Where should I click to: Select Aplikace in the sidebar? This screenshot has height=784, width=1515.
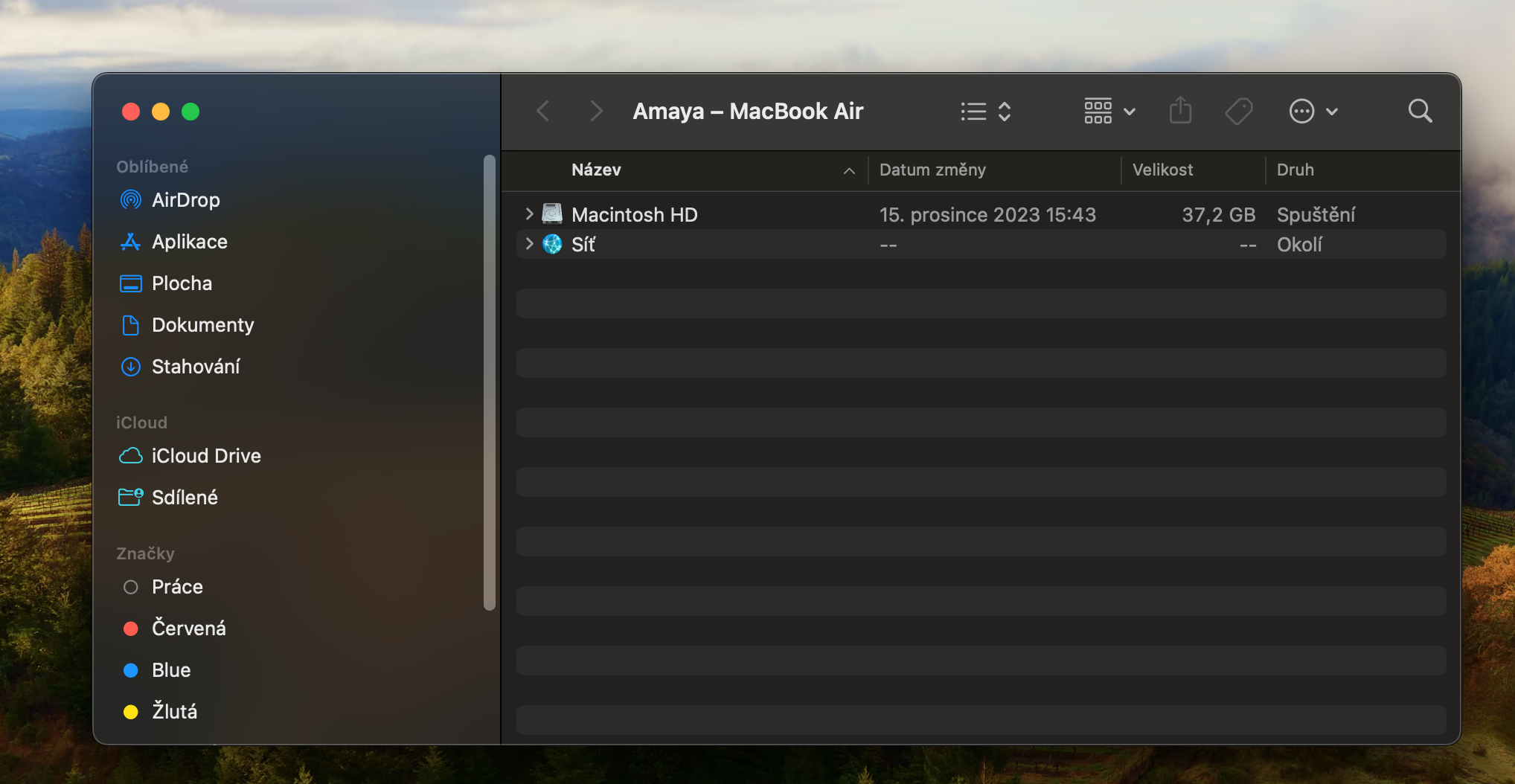(173, 242)
